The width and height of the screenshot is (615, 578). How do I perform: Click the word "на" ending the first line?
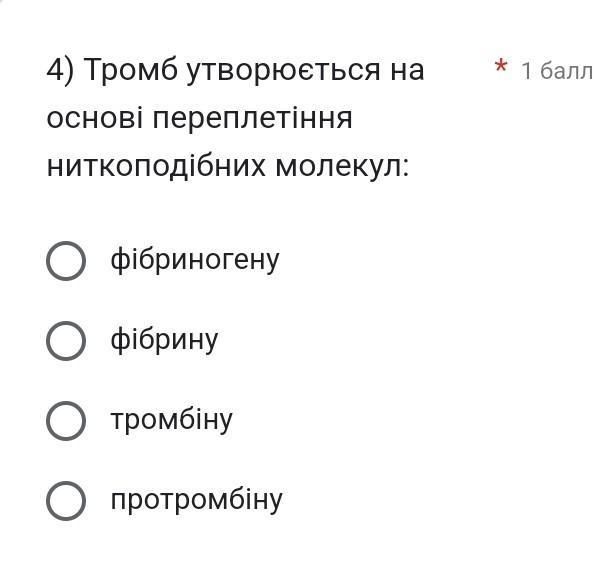[x=407, y=70]
